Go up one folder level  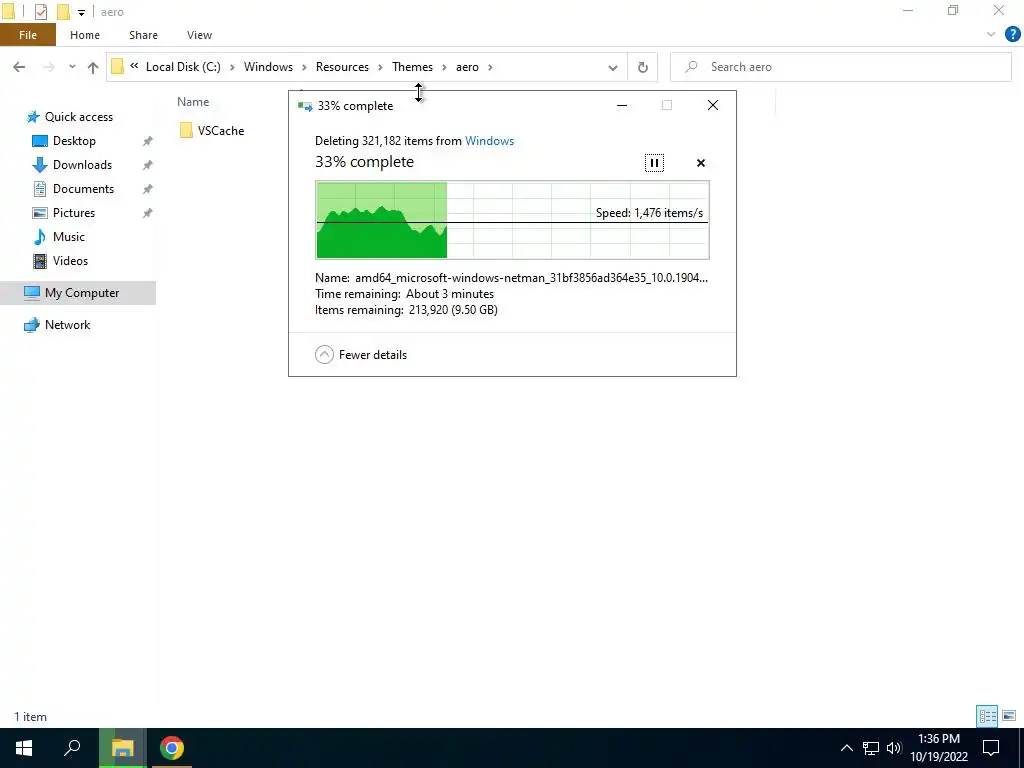point(93,67)
